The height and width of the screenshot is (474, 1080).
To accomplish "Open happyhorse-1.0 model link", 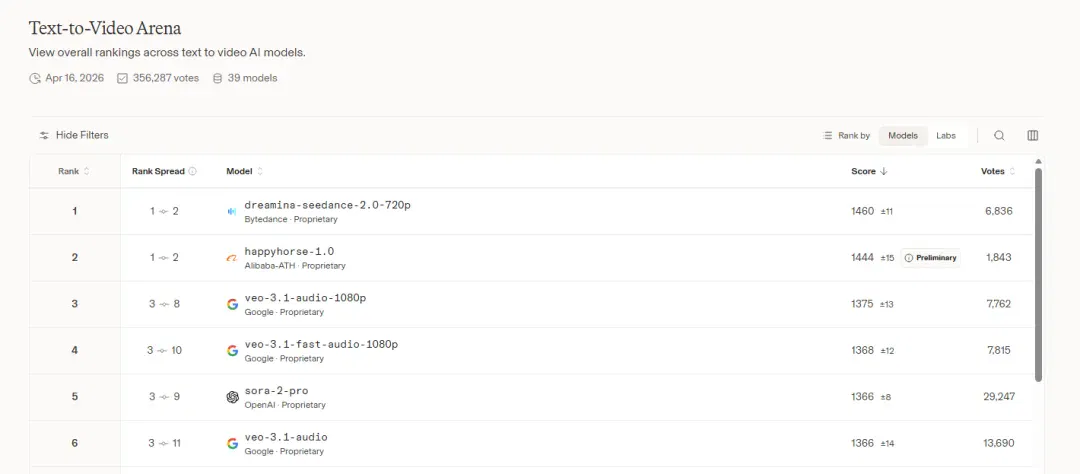I will pos(289,251).
